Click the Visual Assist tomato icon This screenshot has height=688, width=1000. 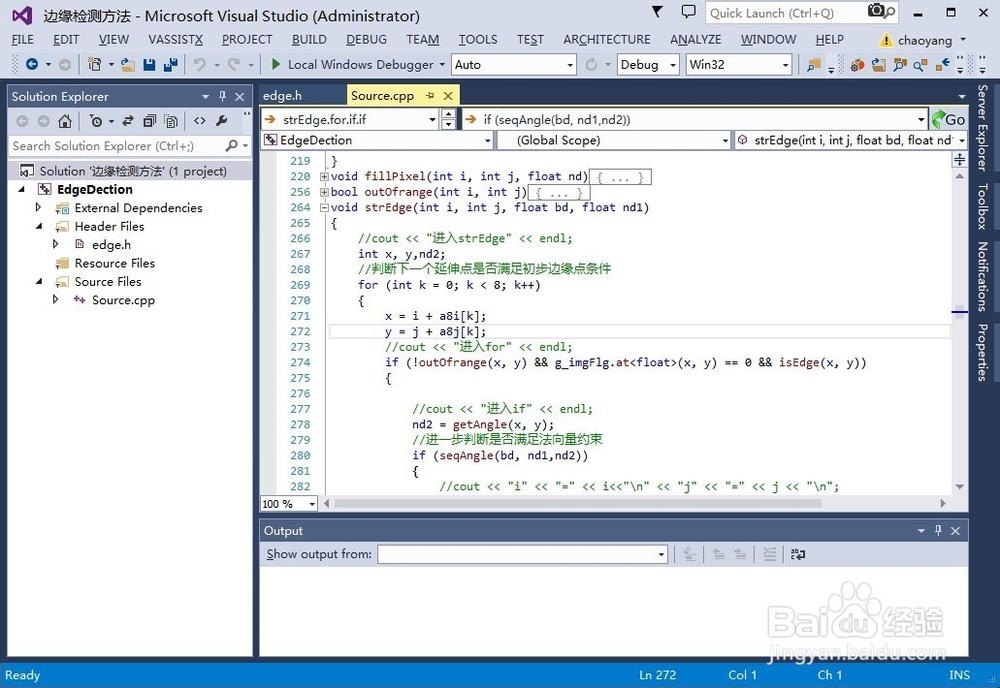[x=857, y=64]
